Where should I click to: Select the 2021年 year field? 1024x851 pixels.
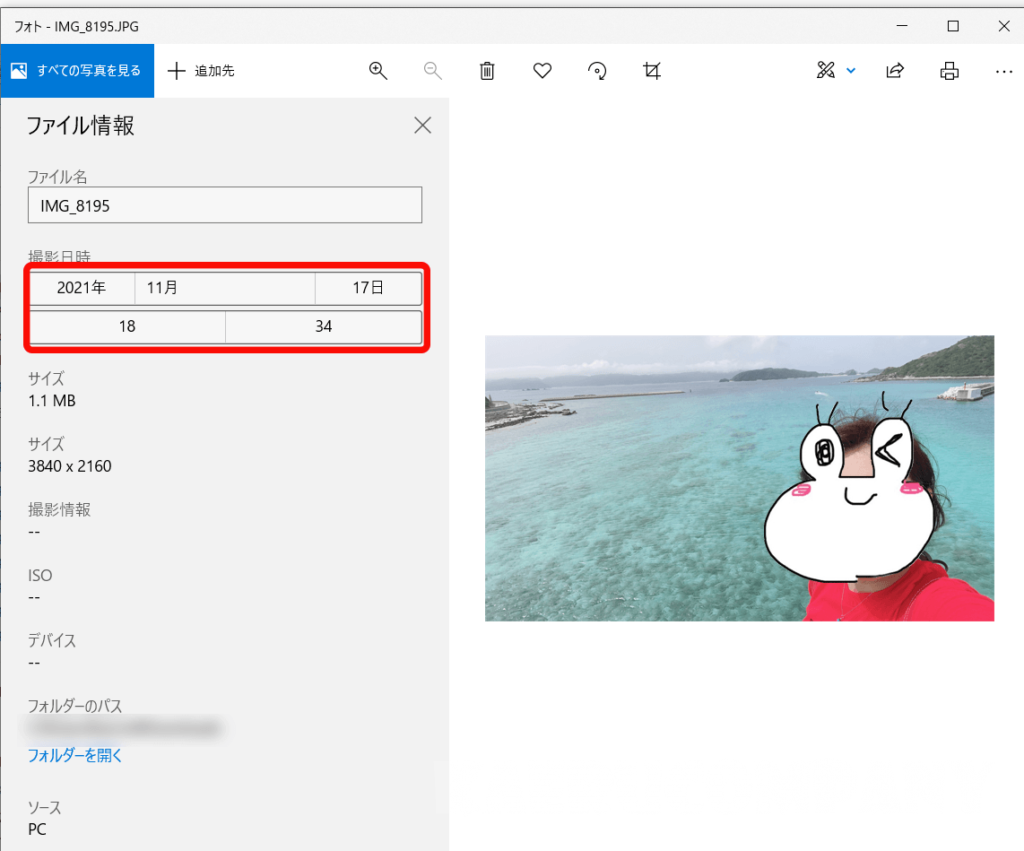pos(82,288)
